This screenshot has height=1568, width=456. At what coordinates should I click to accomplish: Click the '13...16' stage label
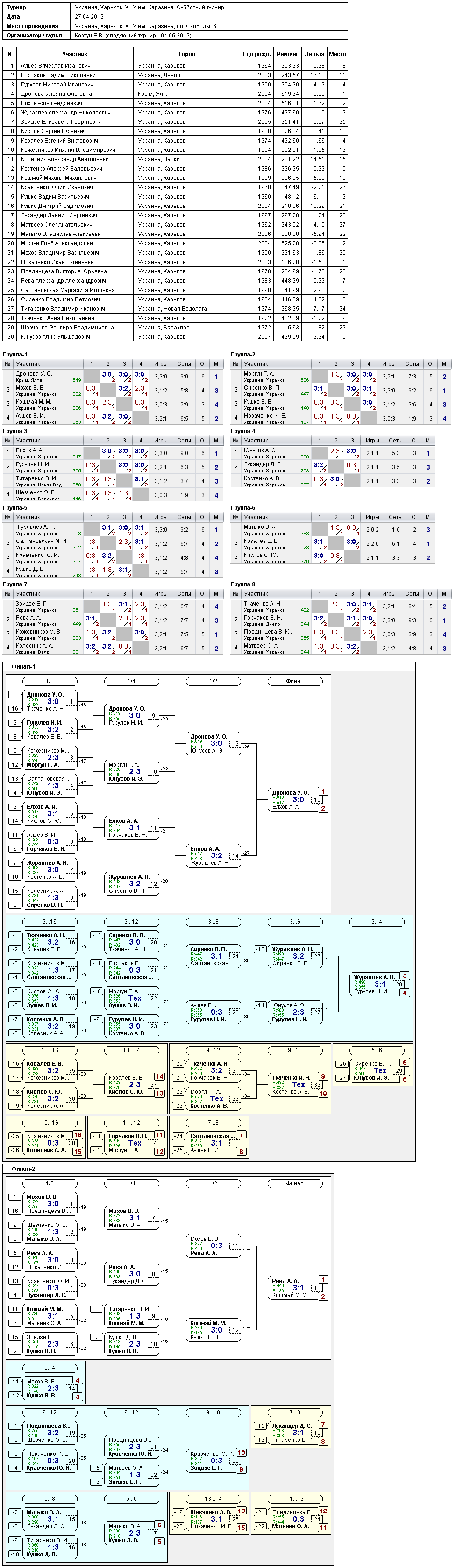tap(50, 1051)
